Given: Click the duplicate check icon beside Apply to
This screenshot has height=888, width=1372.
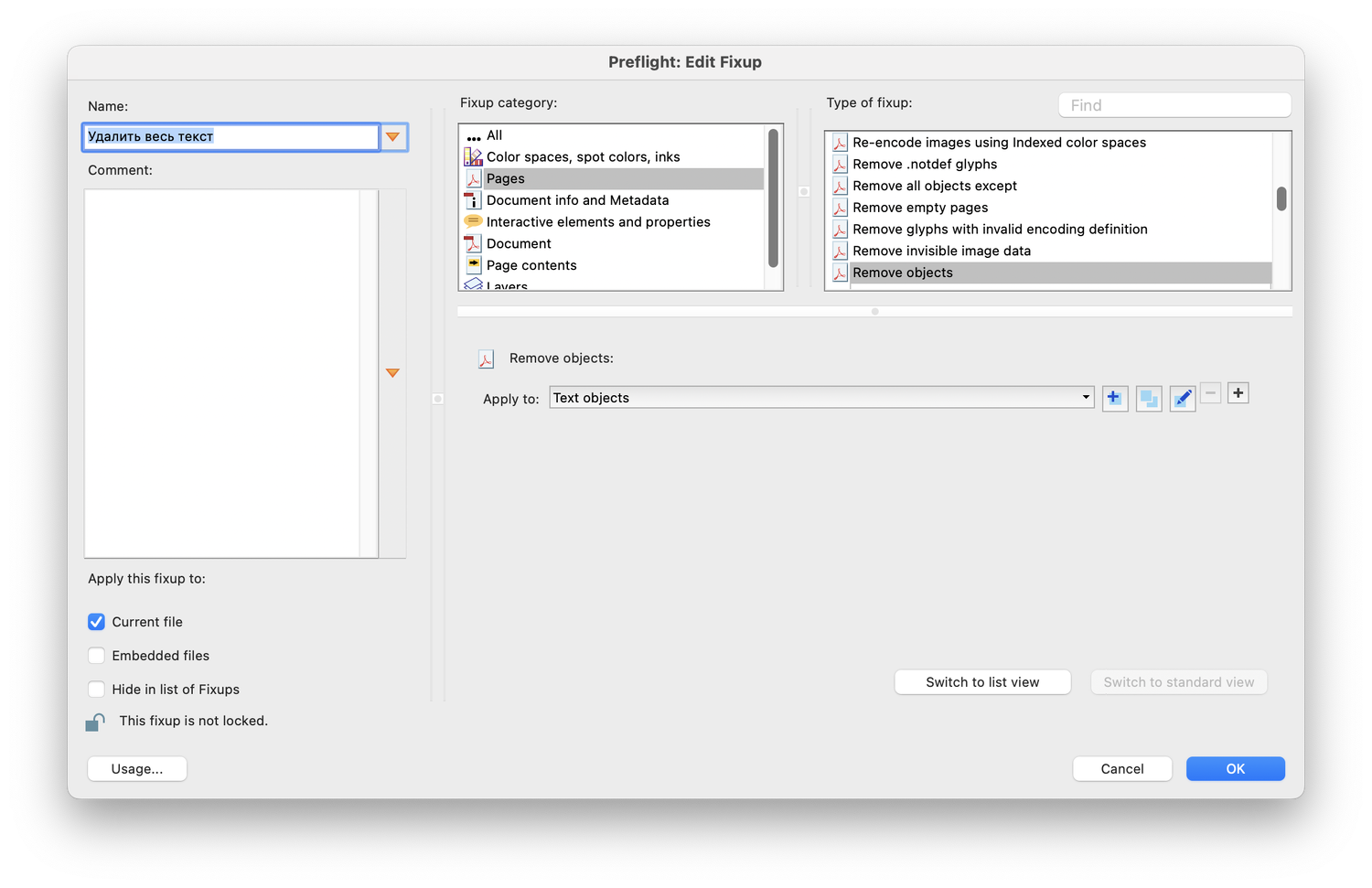Looking at the screenshot, I should coord(1149,399).
